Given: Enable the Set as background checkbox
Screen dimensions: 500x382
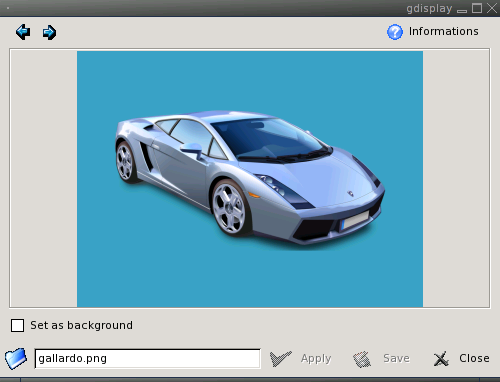Looking at the screenshot, I should [17, 325].
